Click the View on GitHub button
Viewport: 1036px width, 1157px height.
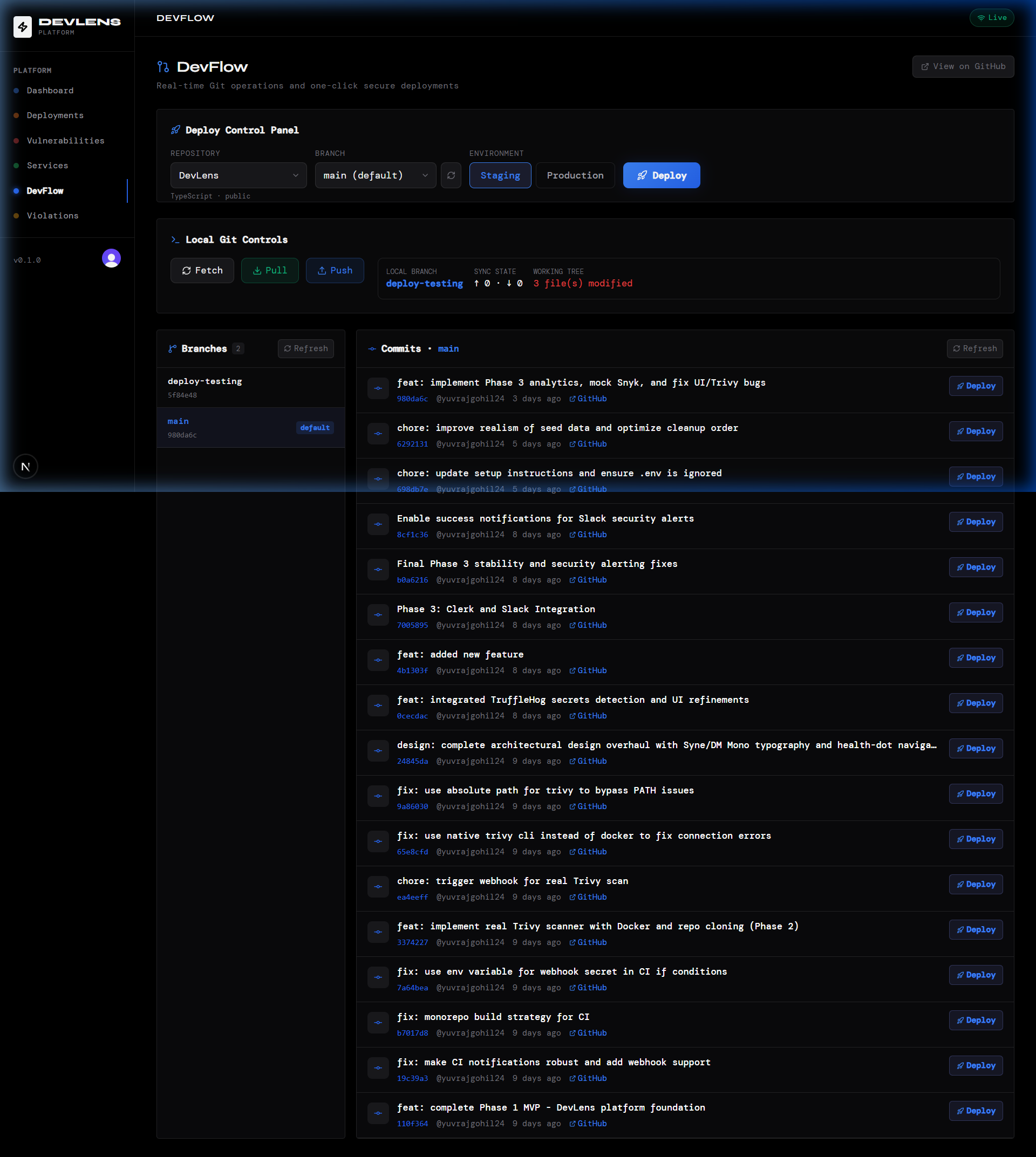click(x=963, y=66)
